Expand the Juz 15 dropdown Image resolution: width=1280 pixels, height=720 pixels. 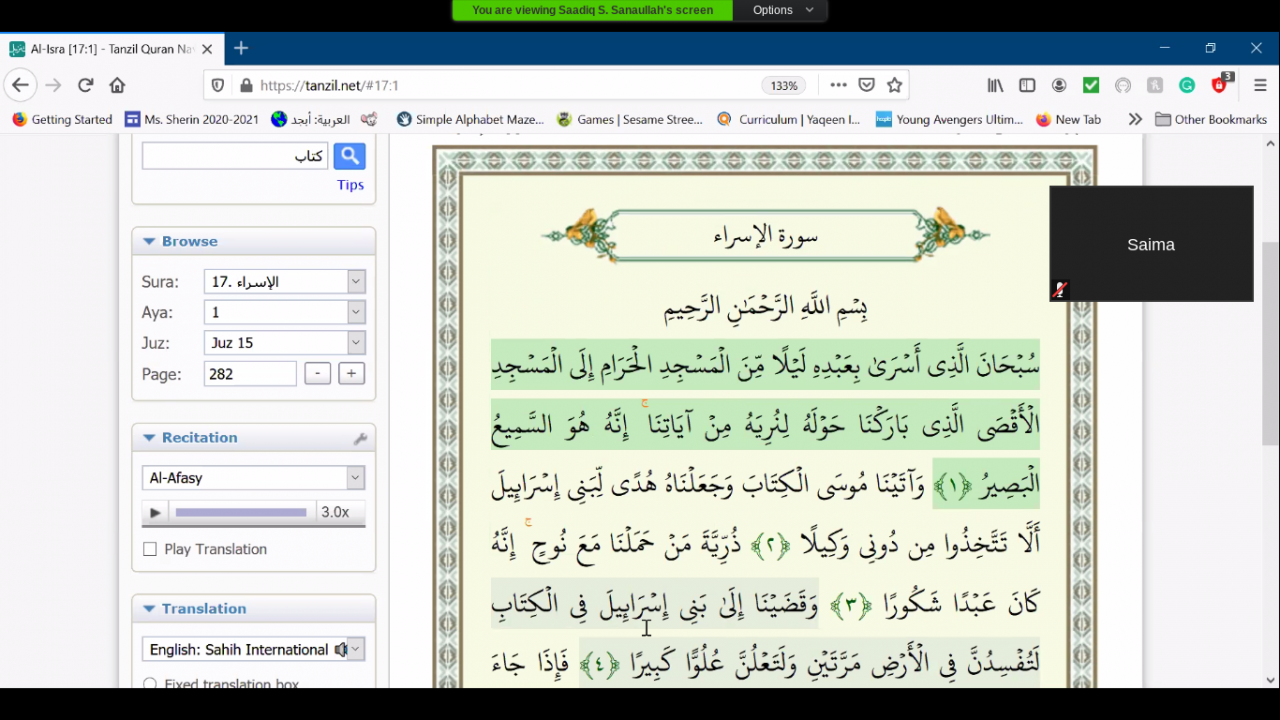pos(355,343)
